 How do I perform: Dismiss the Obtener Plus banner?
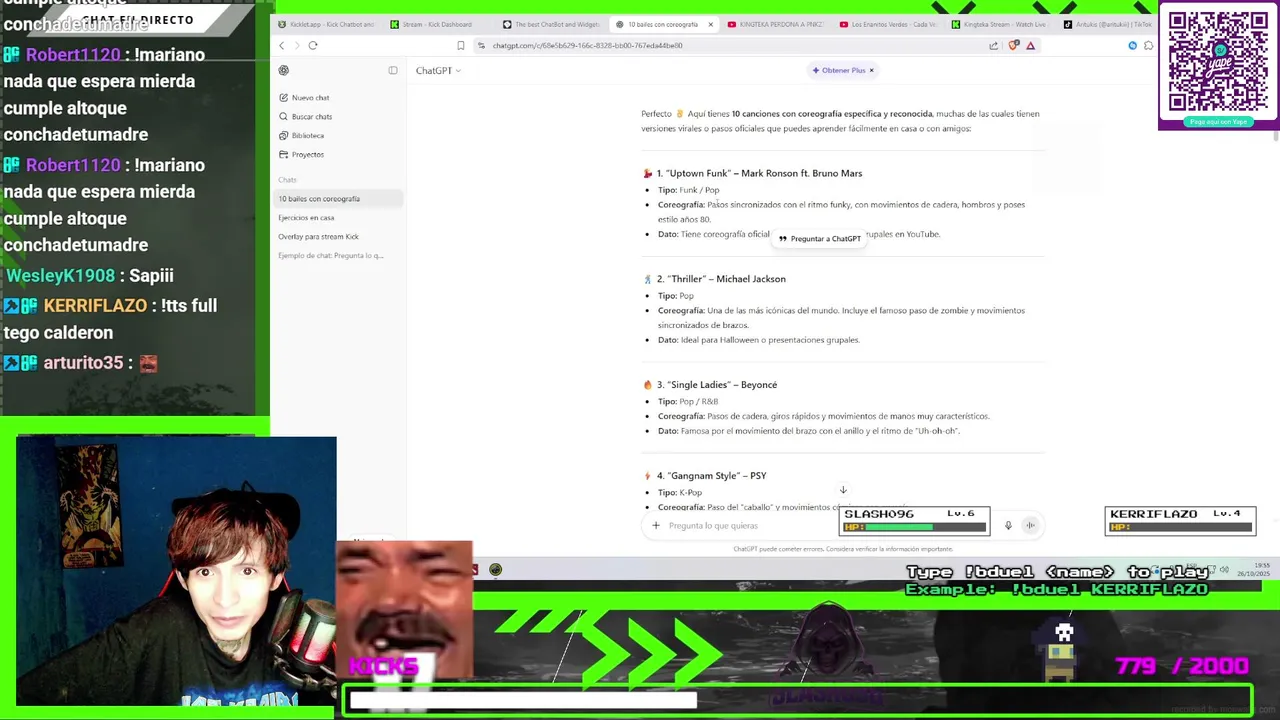pyautogui.click(x=871, y=70)
